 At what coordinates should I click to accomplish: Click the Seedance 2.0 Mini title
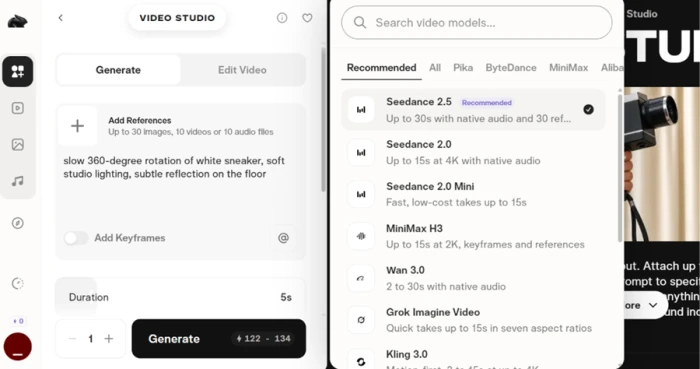[x=430, y=187]
